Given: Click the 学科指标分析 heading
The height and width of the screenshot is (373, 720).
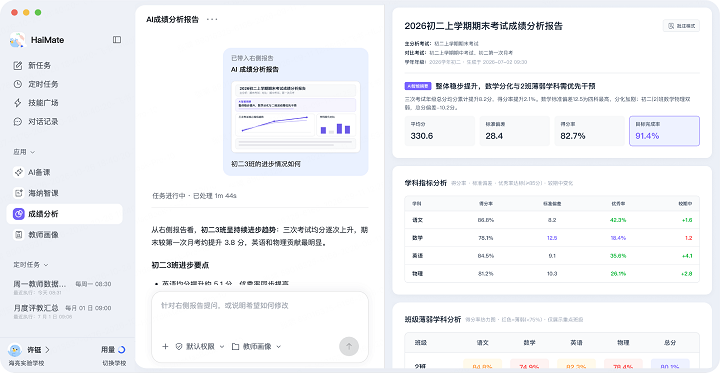Looking at the screenshot, I should (x=425, y=183).
